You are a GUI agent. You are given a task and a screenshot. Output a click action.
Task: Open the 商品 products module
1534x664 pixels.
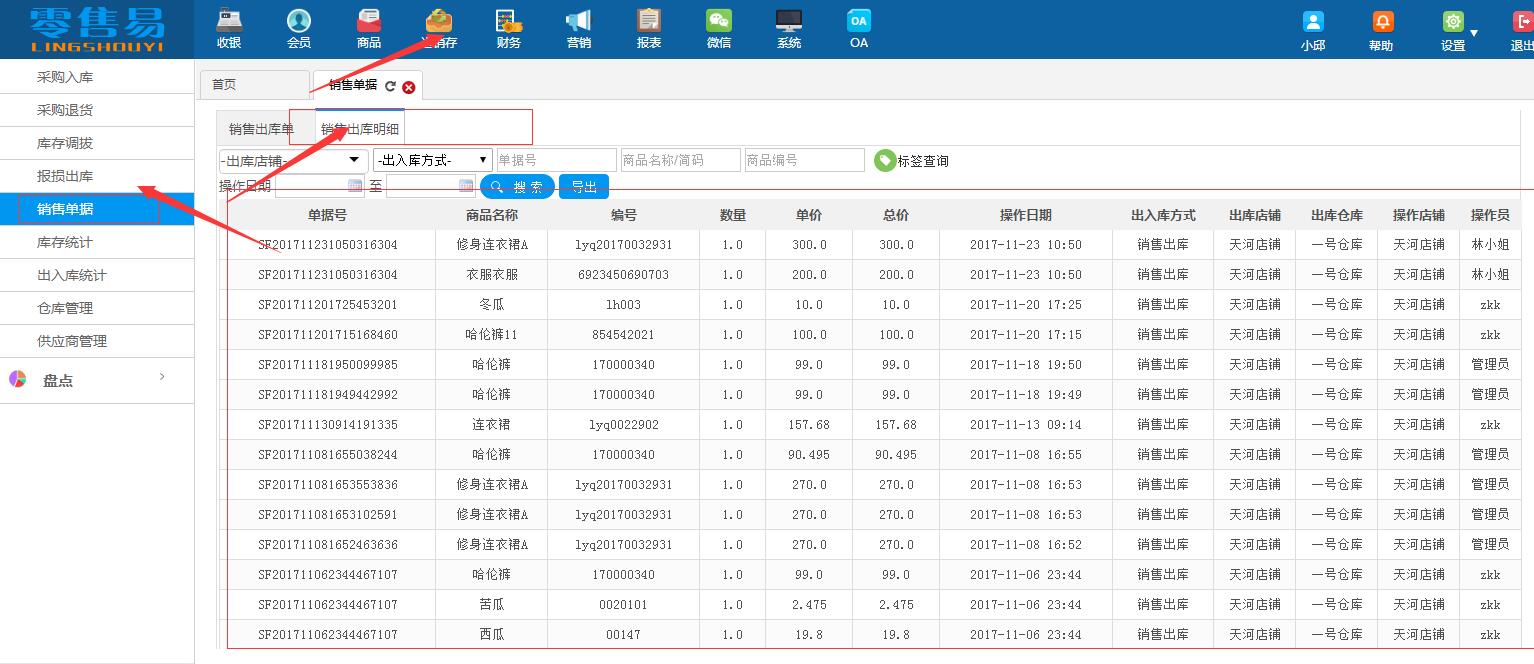[x=368, y=28]
